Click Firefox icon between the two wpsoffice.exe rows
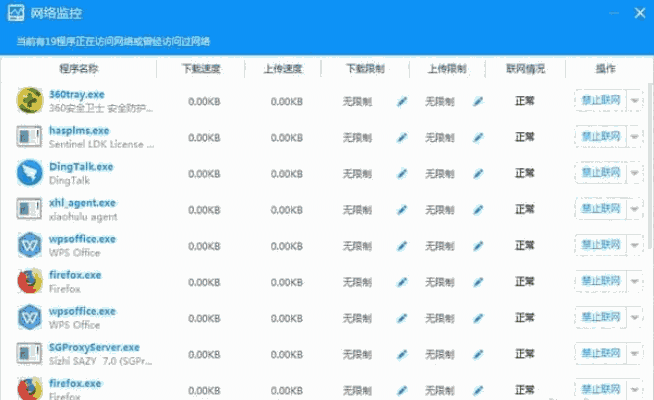The image size is (654, 400). click(x=30, y=281)
